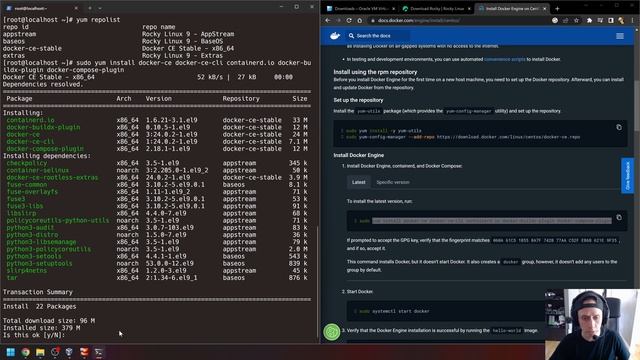Copy the yum-utils repository setup code block
This screenshot has height=360, width=640.
619,127
